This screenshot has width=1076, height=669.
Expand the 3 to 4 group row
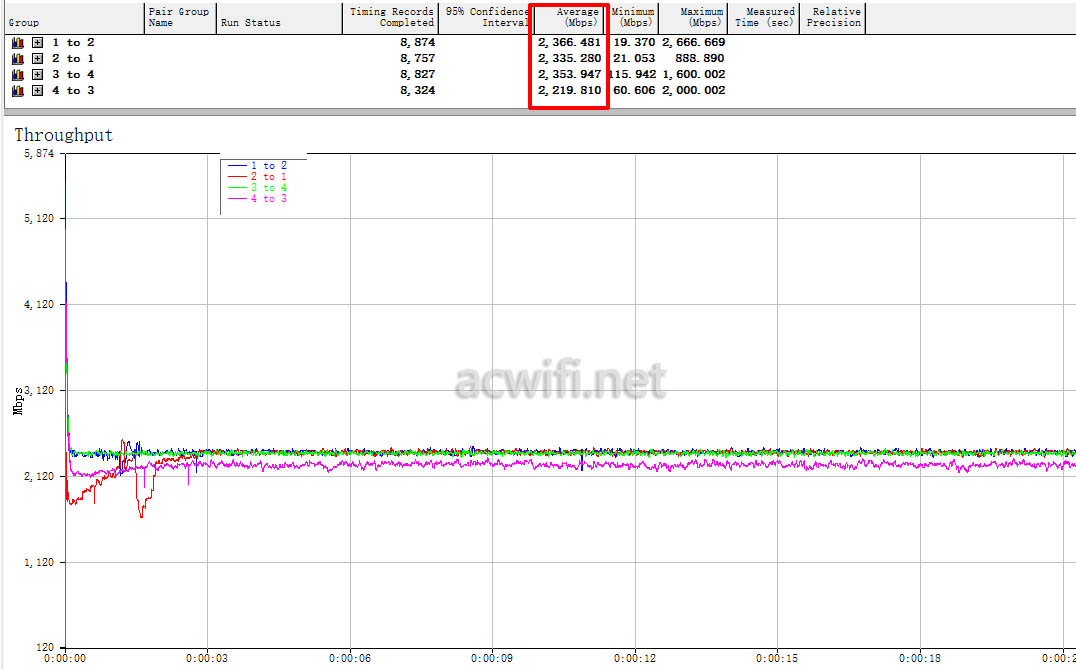coord(38,74)
